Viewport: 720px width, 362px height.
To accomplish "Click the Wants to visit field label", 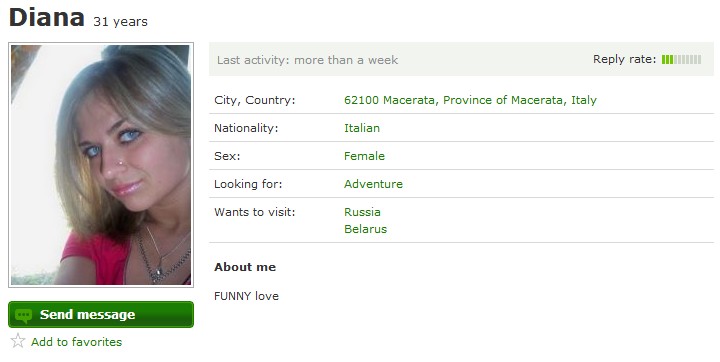I will click(254, 212).
